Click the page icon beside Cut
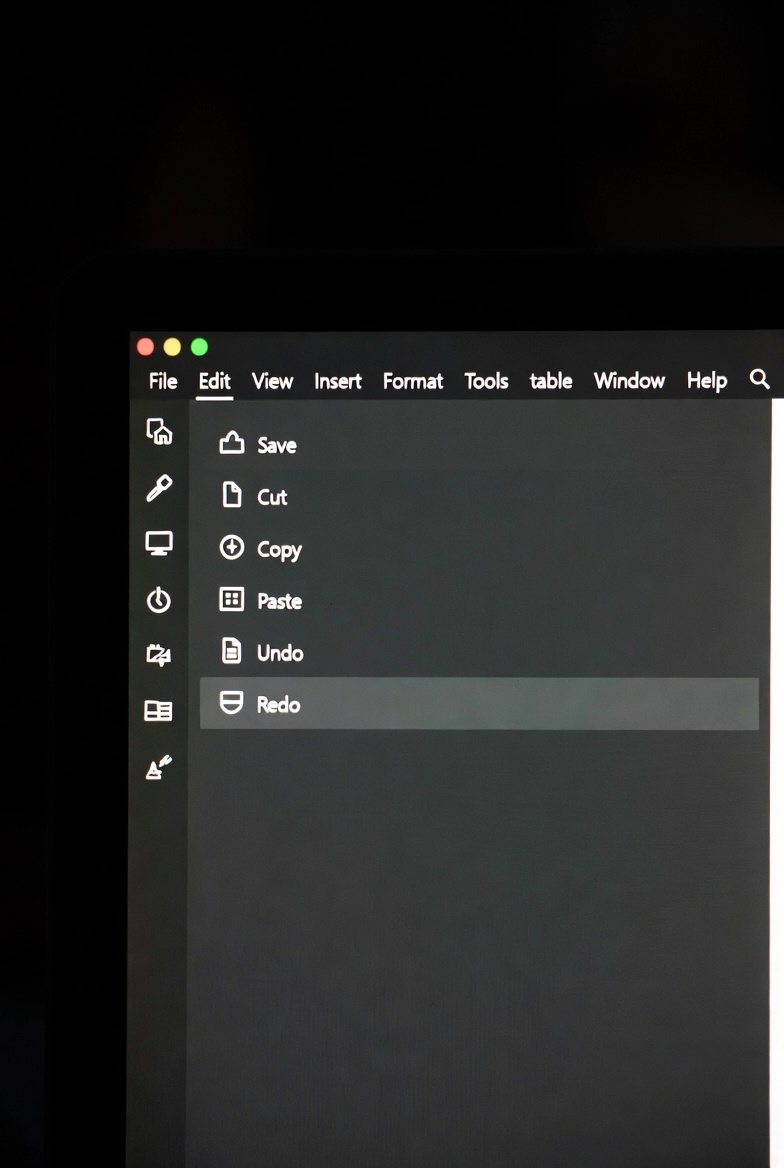Image resolution: width=784 pixels, height=1168 pixels. coord(232,494)
